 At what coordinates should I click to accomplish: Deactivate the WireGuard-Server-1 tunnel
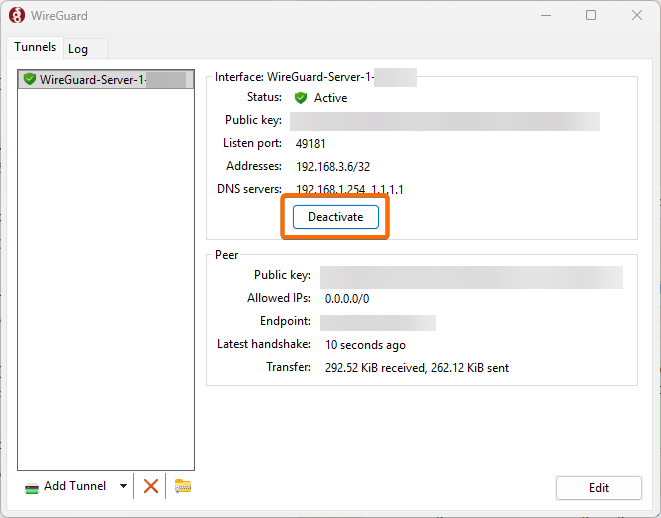(335, 217)
